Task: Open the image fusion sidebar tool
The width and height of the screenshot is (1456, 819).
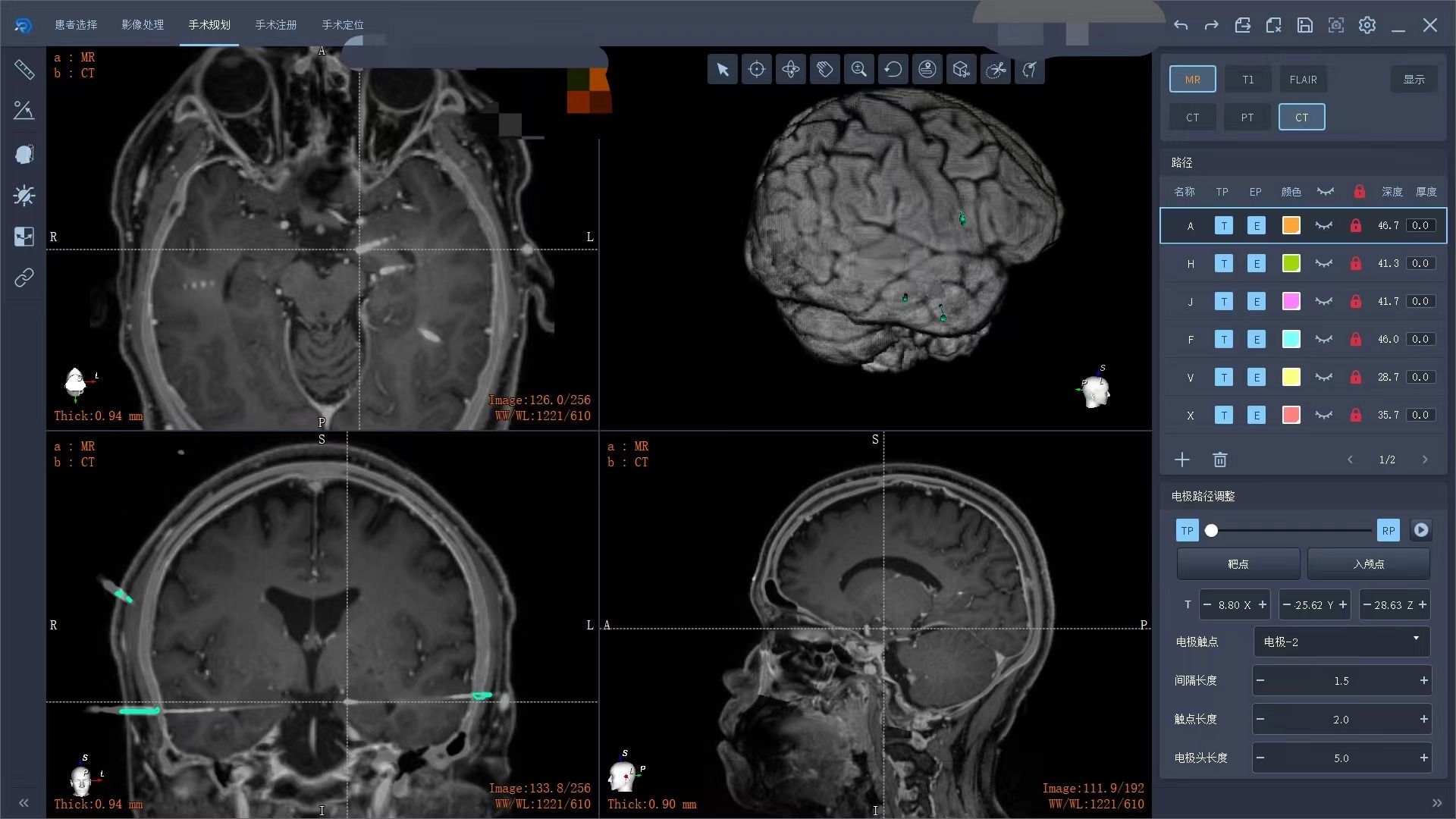Action: tap(24, 237)
